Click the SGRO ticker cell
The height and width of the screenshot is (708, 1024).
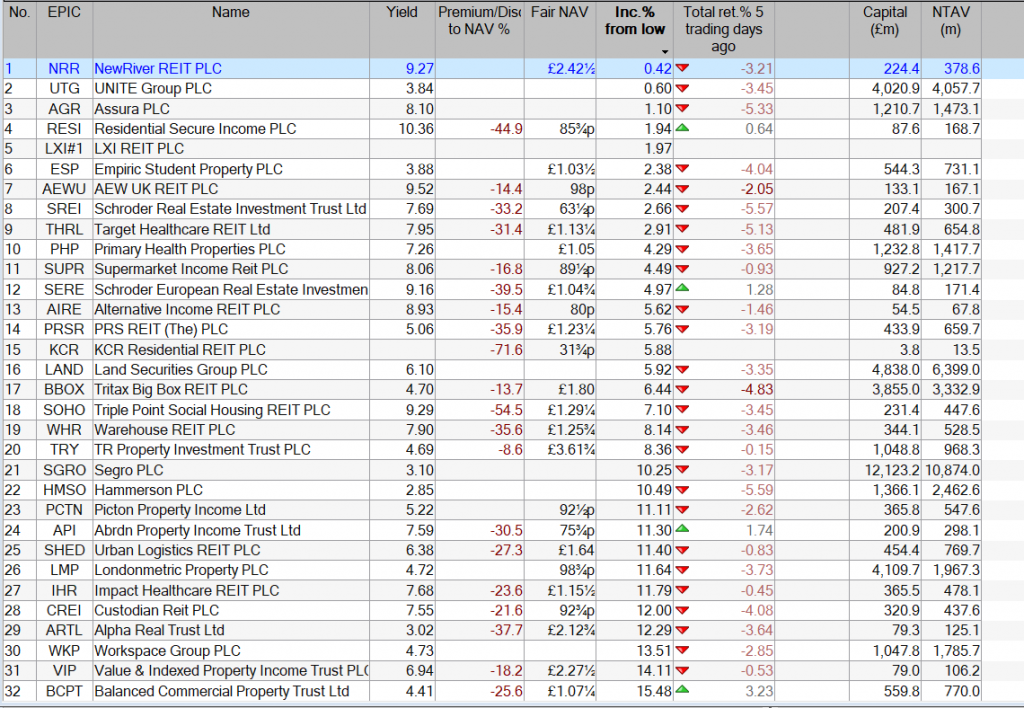(x=64, y=470)
